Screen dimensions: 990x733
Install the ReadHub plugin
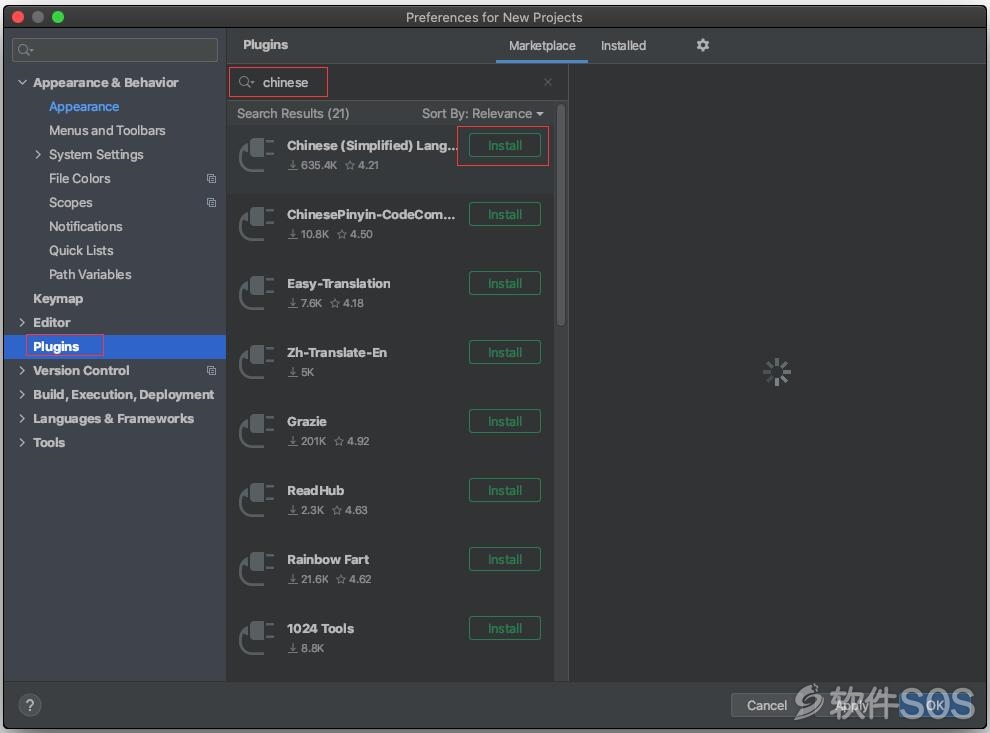pyautogui.click(x=504, y=491)
